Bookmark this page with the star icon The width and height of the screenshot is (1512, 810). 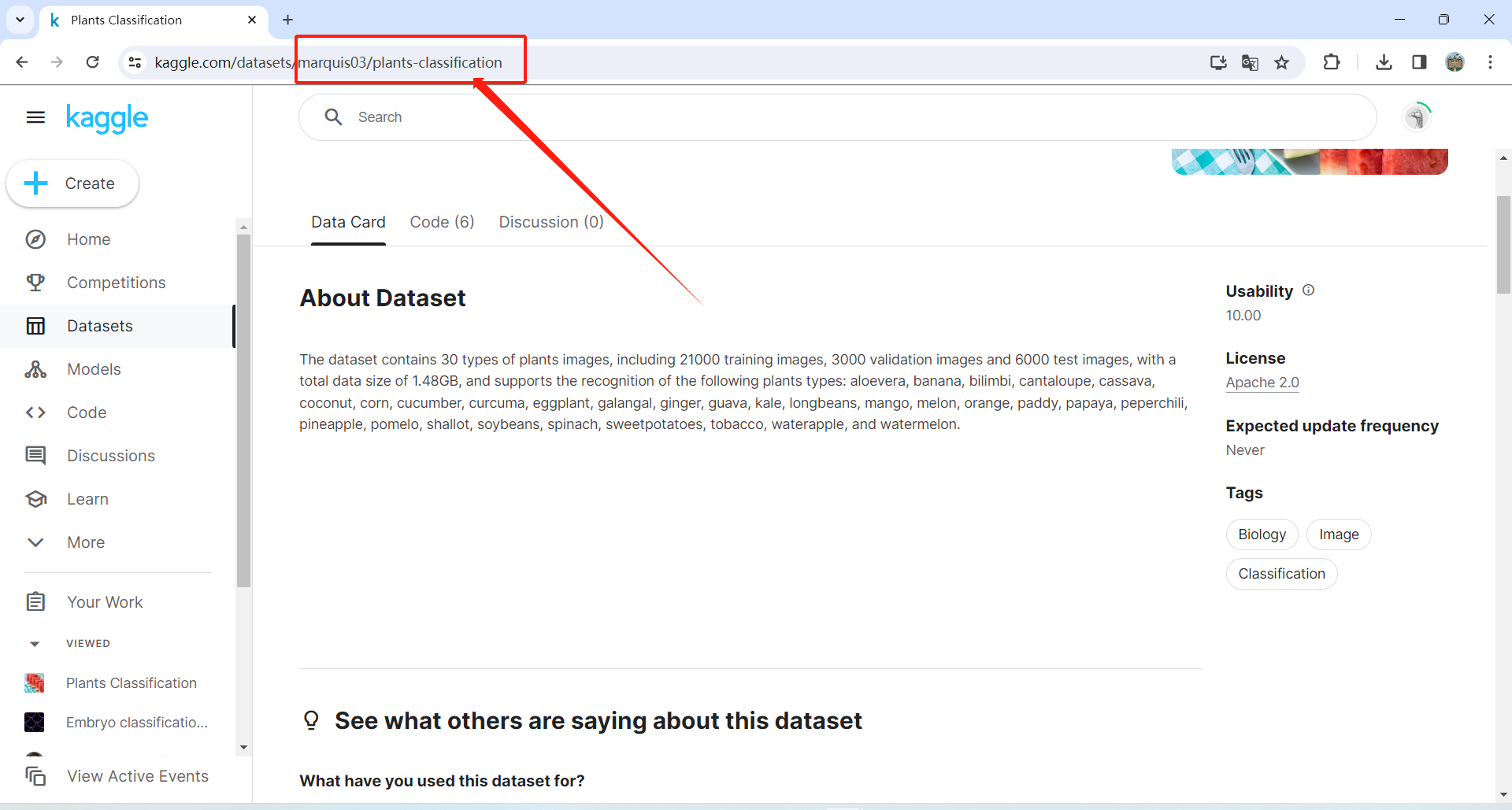pyautogui.click(x=1282, y=62)
